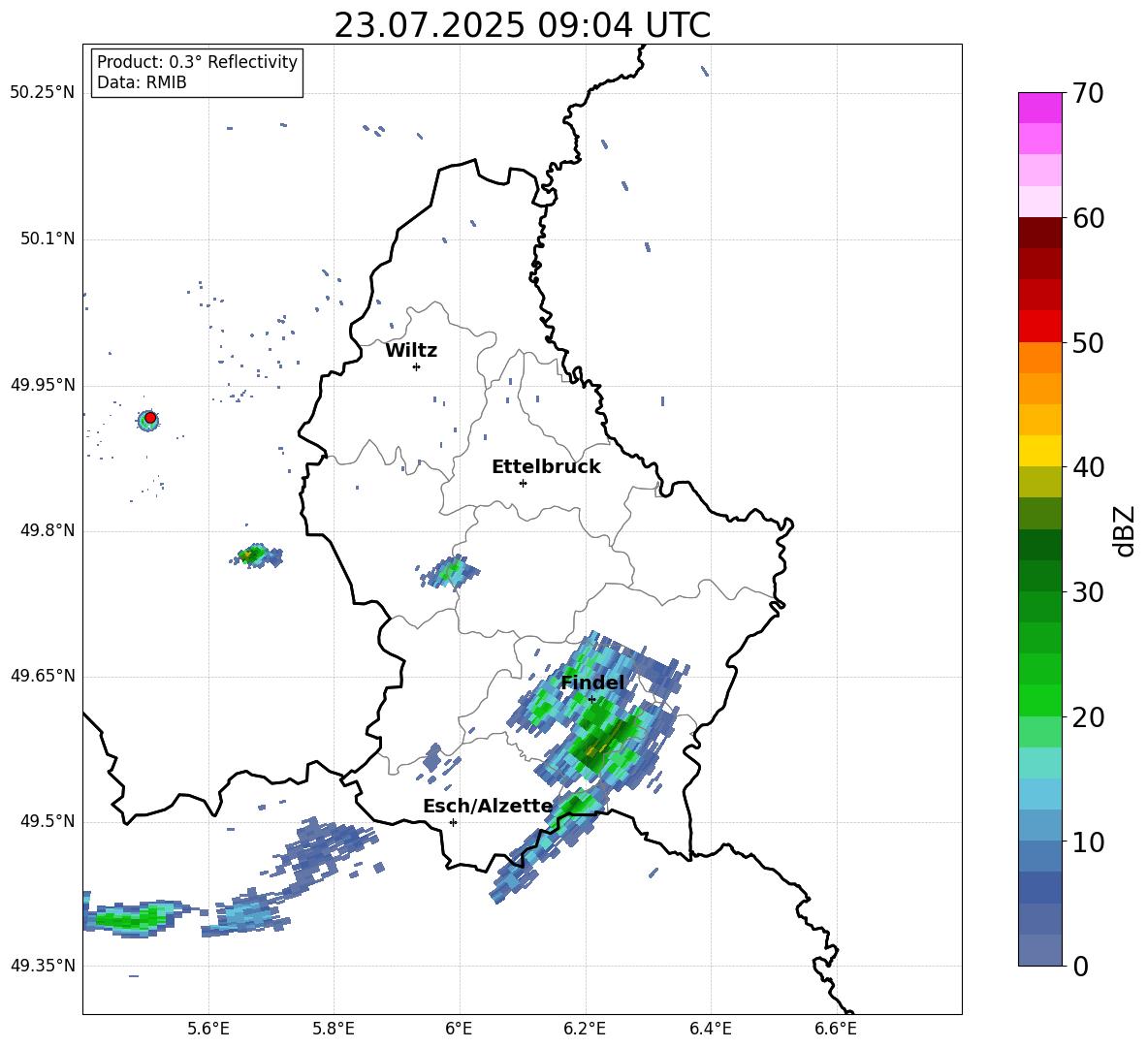
Task: Click the 49.65°N latitude label
Action: point(43,676)
